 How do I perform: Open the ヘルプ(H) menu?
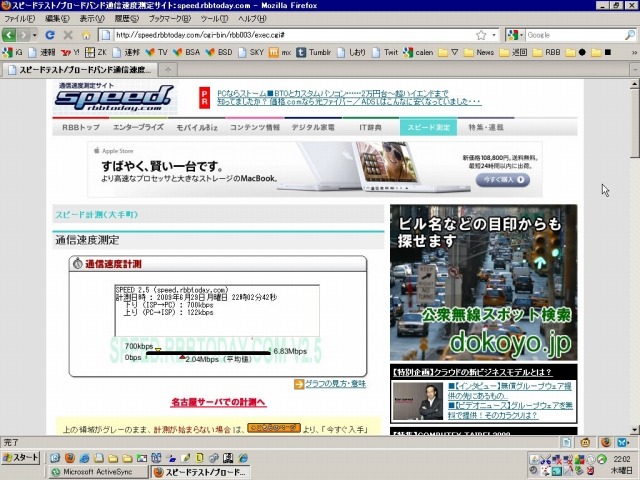(x=252, y=19)
